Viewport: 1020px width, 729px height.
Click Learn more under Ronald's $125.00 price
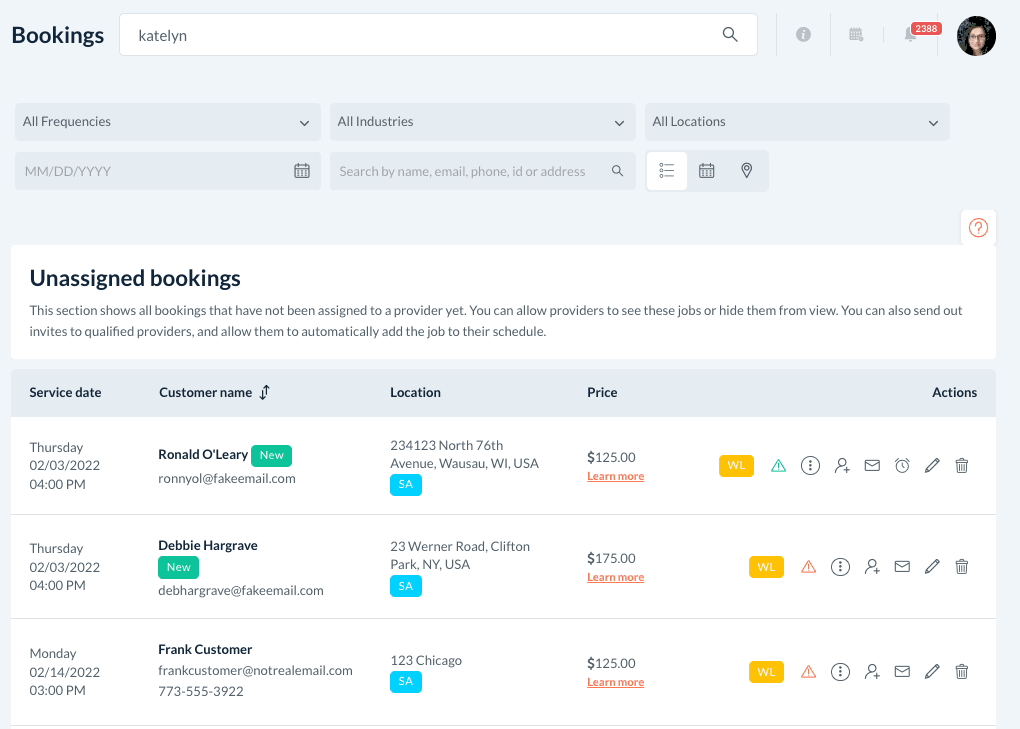click(x=615, y=477)
